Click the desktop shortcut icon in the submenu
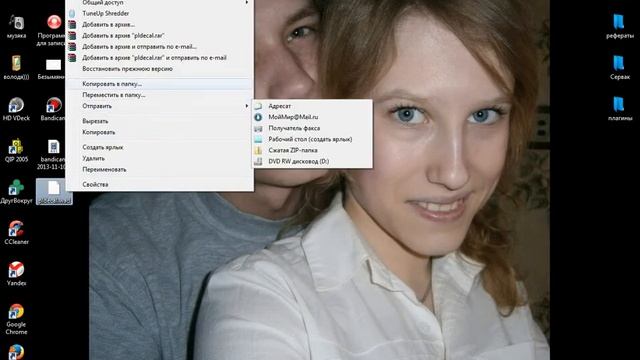The height and width of the screenshot is (360, 640). pyautogui.click(x=258, y=139)
